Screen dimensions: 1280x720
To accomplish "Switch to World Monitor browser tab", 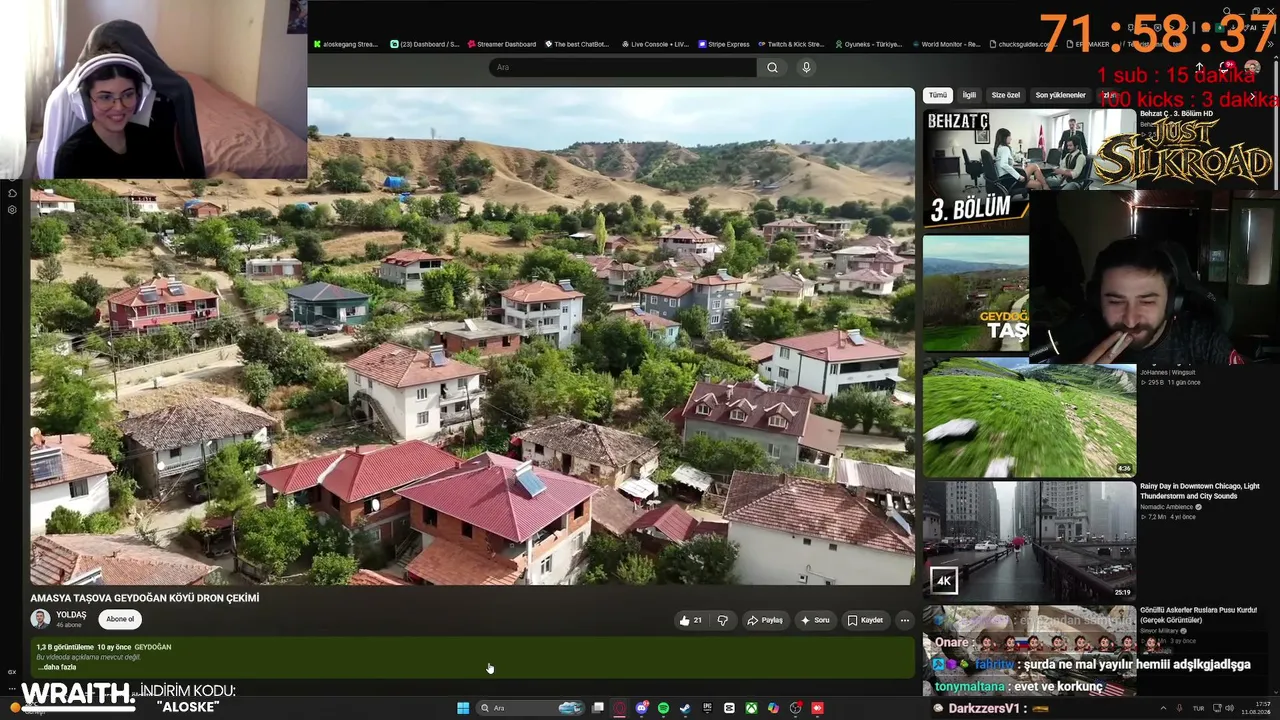I will [x=945, y=44].
